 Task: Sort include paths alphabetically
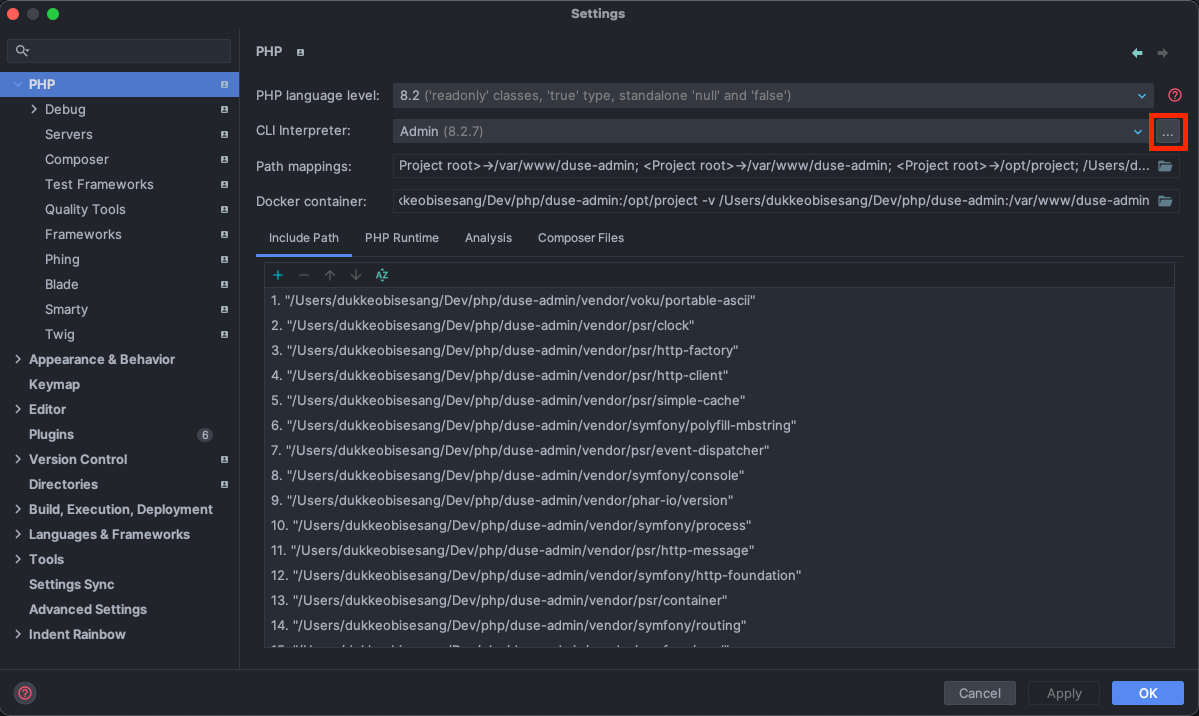pyautogui.click(x=382, y=275)
